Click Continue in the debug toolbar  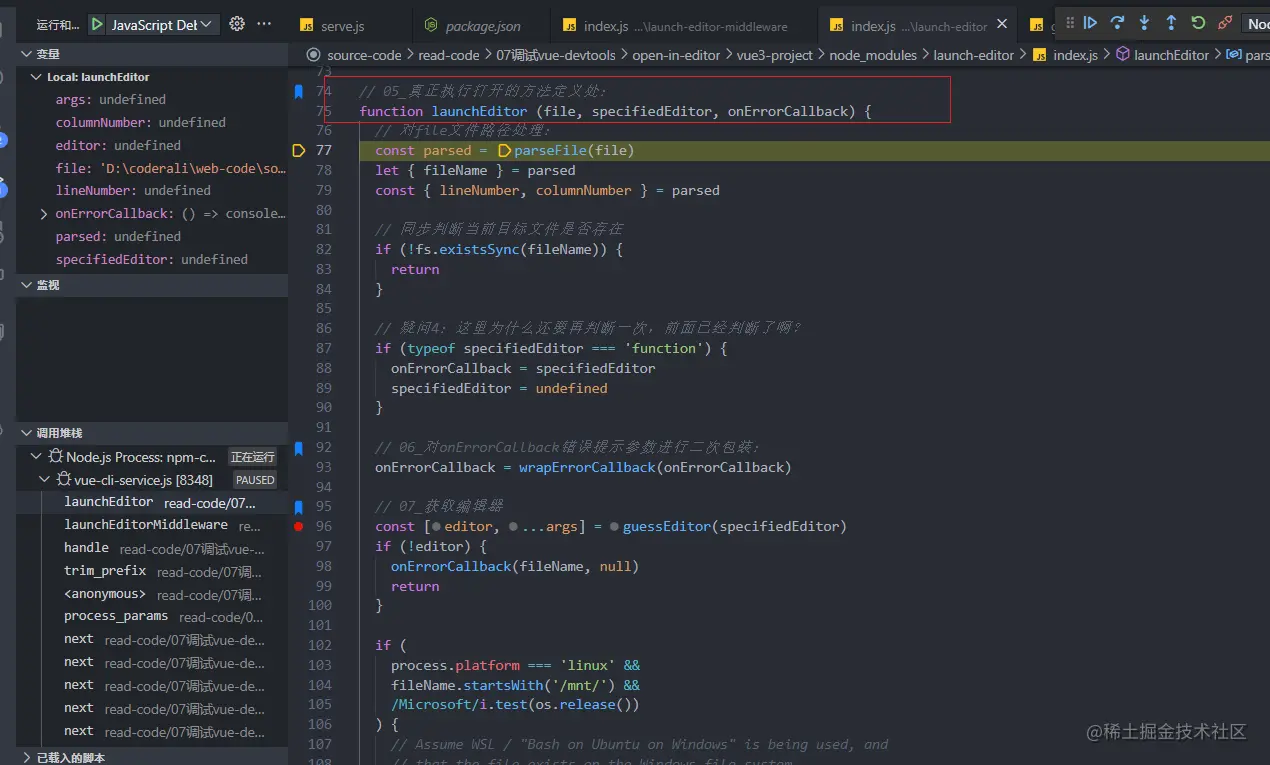pyautogui.click(x=1091, y=23)
